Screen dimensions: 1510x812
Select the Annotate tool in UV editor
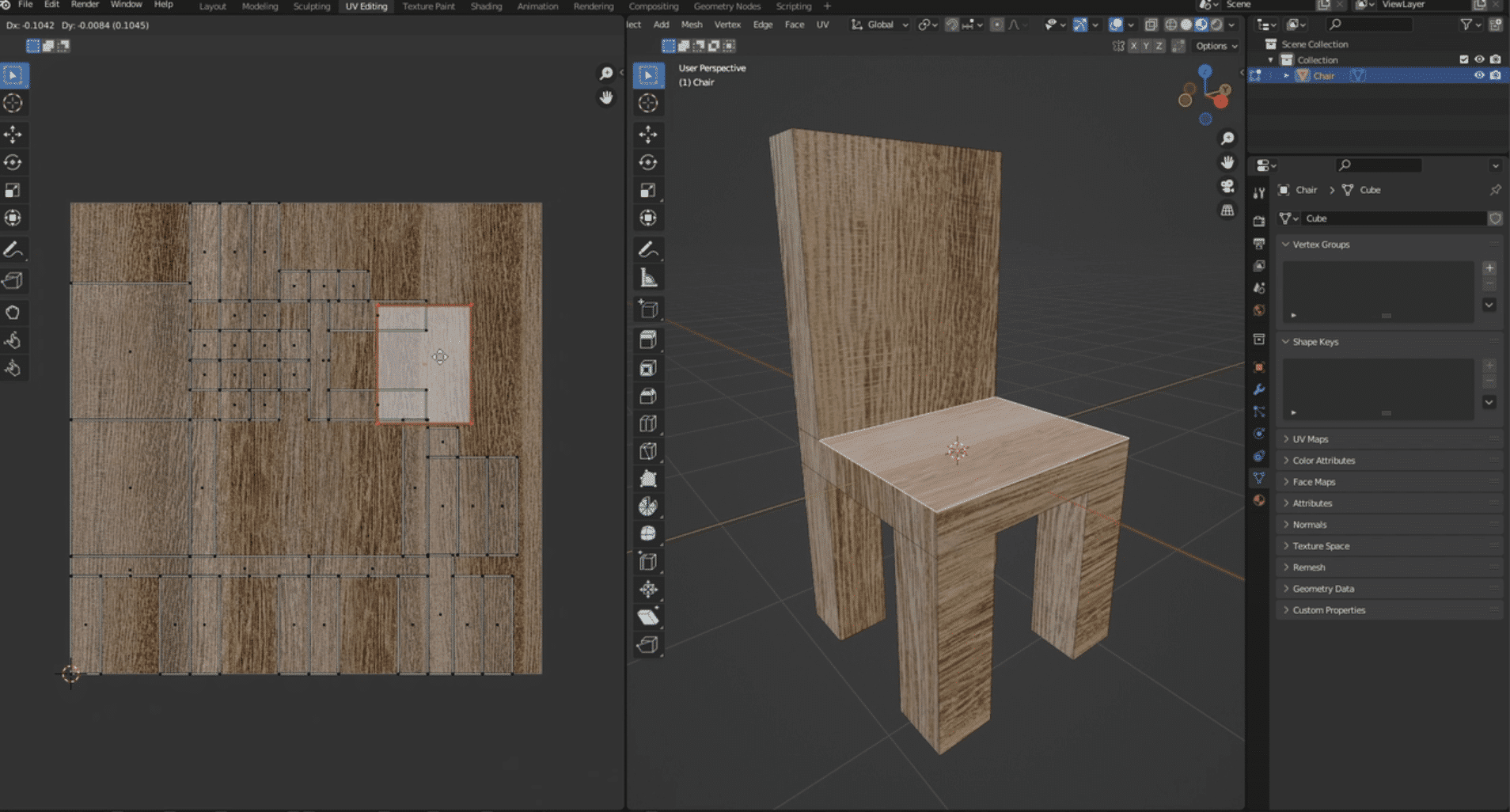click(x=13, y=250)
